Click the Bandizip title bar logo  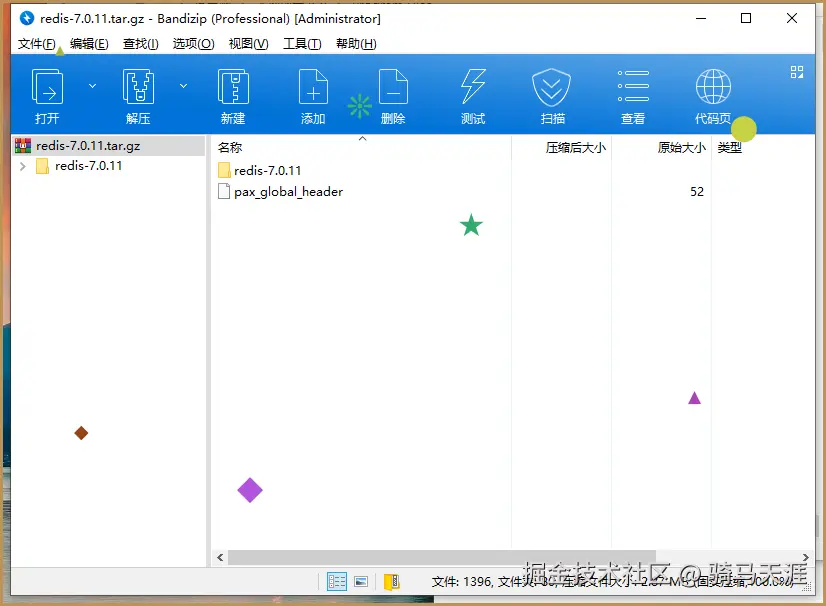point(26,18)
